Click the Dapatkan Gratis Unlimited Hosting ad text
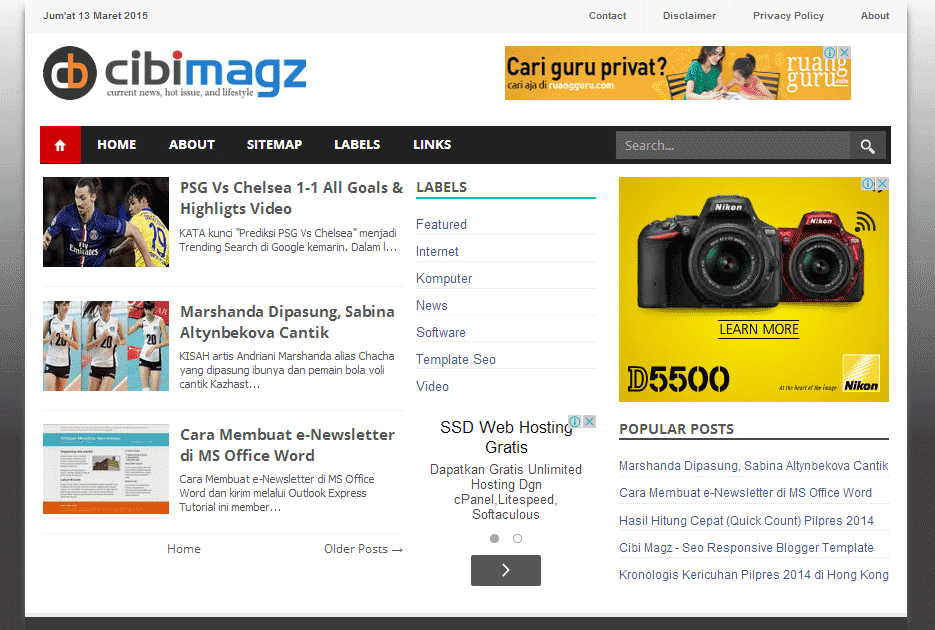Screen dimensions: 935x630 point(506,492)
